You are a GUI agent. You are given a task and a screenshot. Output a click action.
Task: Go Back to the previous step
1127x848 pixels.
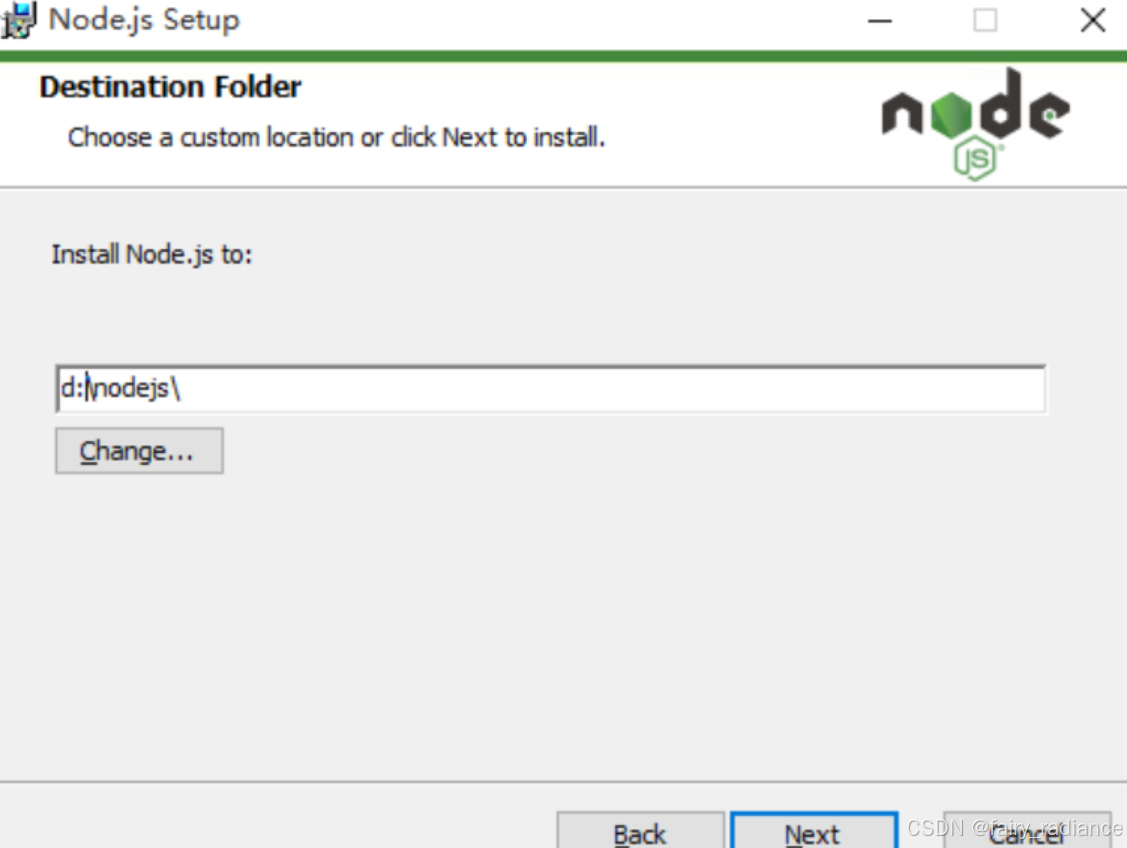(640, 831)
